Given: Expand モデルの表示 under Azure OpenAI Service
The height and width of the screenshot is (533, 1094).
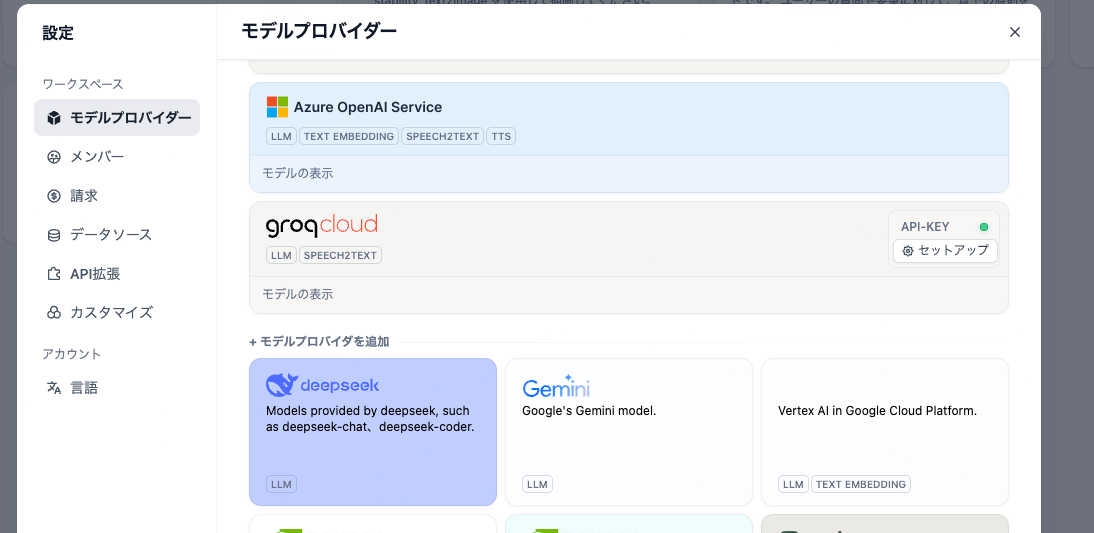Looking at the screenshot, I should click(x=298, y=173).
